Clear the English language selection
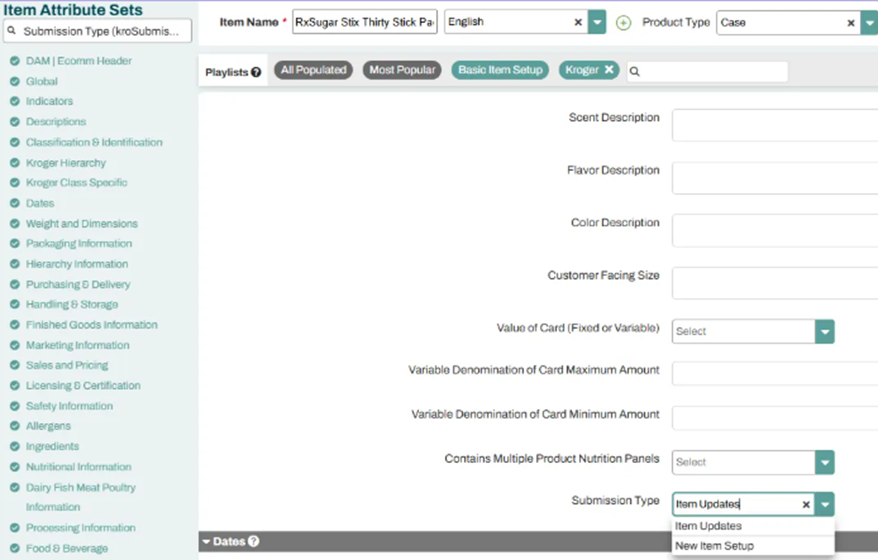Image resolution: width=878 pixels, height=560 pixels. pyautogui.click(x=578, y=22)
